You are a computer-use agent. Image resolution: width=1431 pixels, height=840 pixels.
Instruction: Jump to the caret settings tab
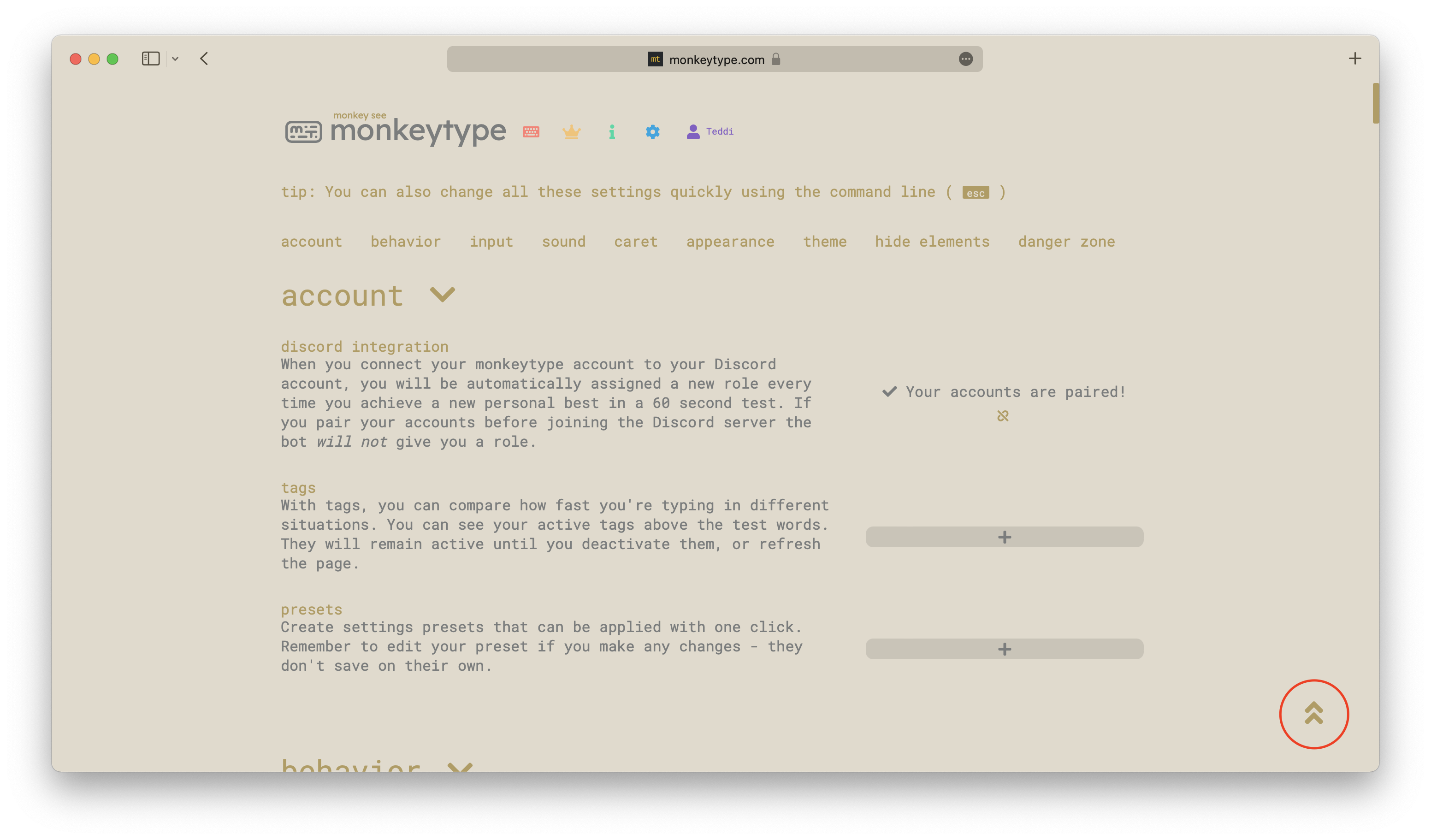point(635,242)
